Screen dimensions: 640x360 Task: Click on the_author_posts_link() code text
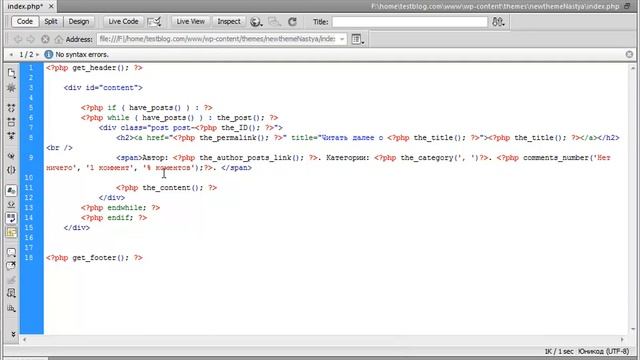[x=251, y=158]
